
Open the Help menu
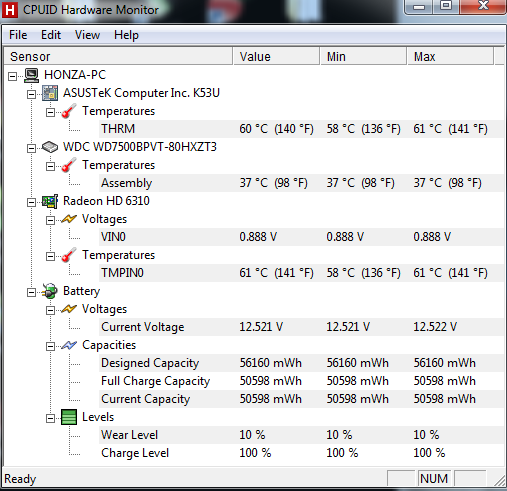[x=126, y=35]
